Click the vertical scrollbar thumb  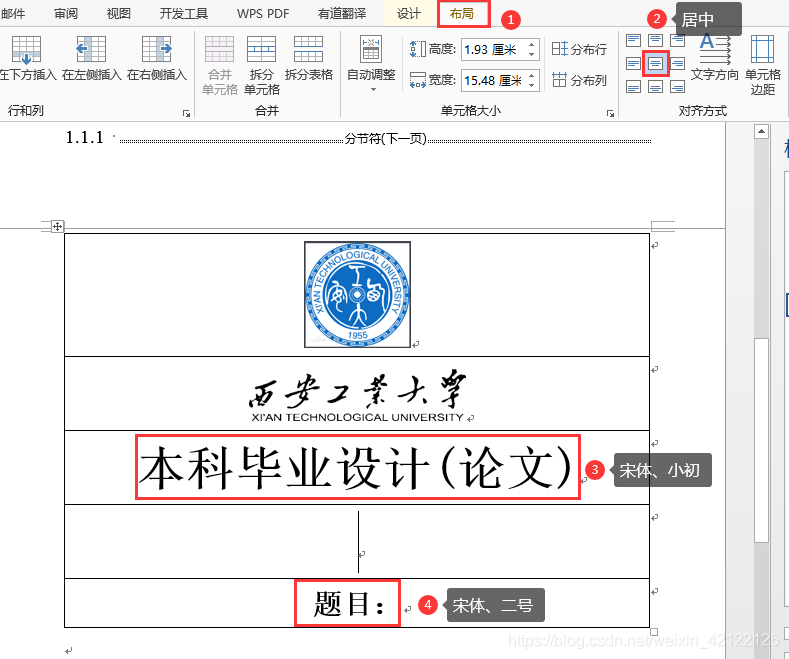click(761, 440)
